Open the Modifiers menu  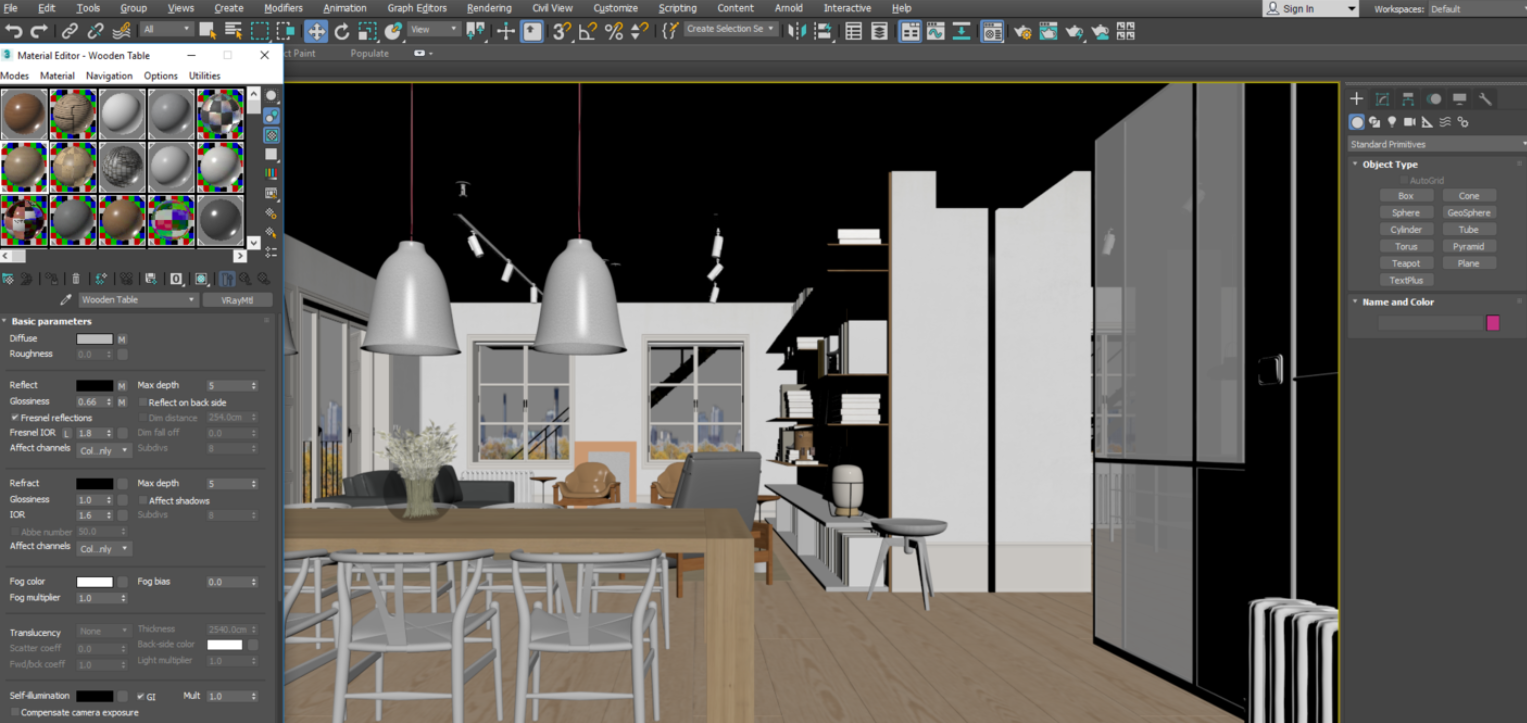click(x=283, y=8)
